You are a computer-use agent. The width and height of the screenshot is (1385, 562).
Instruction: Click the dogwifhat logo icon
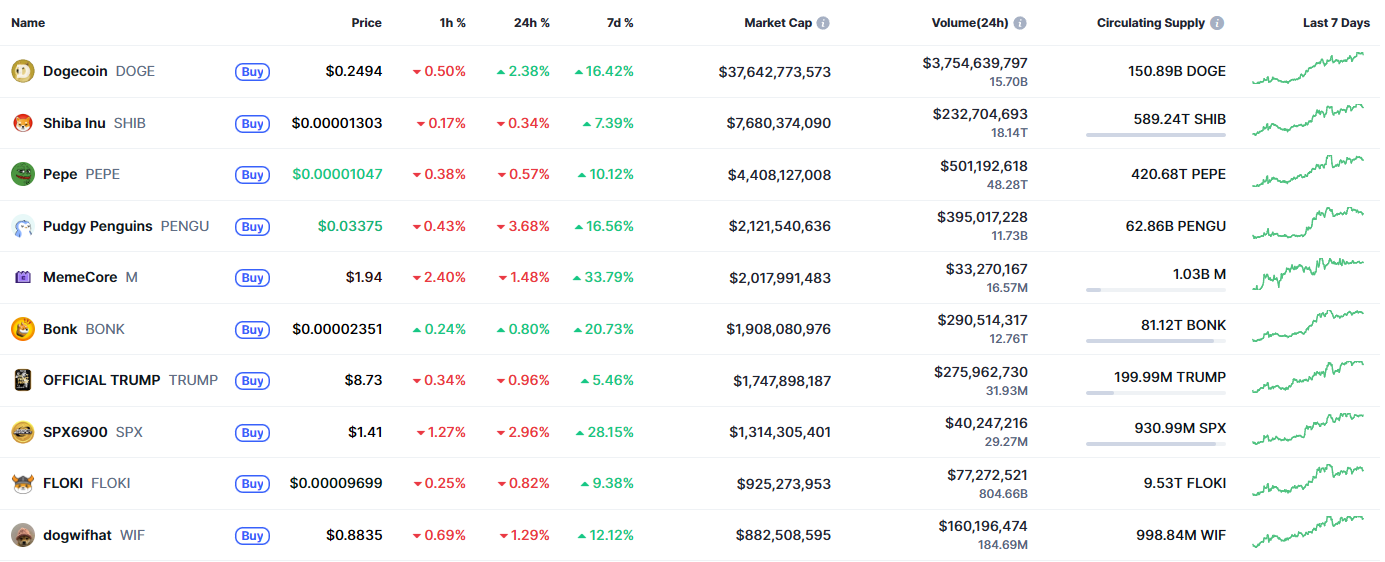click(x=22, y=535)
